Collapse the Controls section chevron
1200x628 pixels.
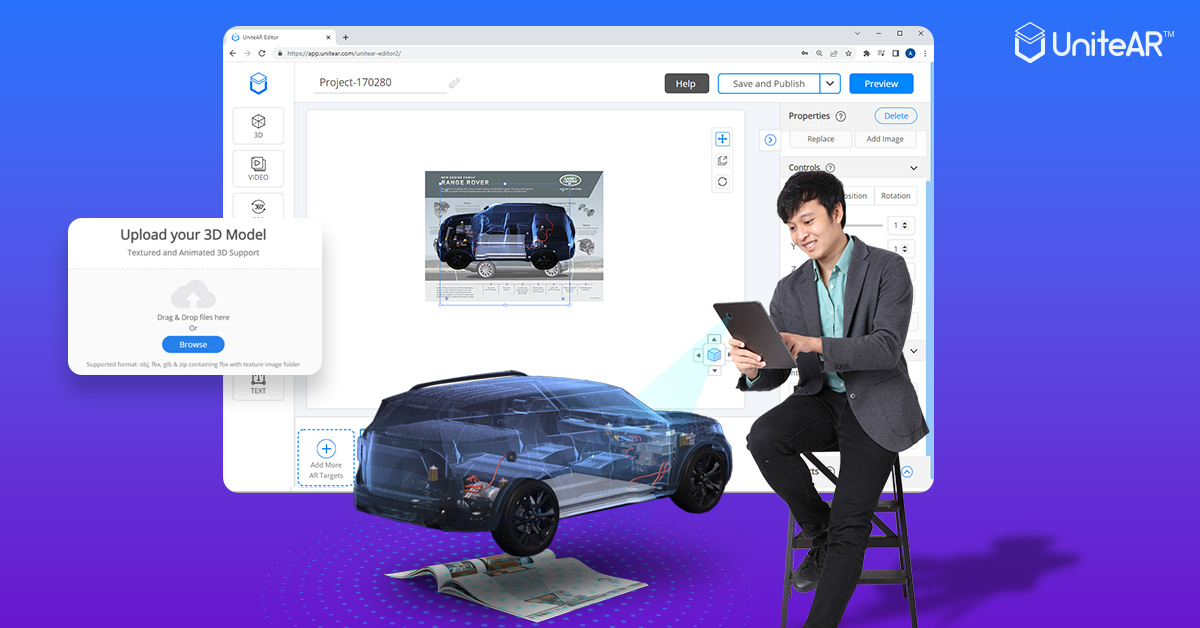coord(913,168)
